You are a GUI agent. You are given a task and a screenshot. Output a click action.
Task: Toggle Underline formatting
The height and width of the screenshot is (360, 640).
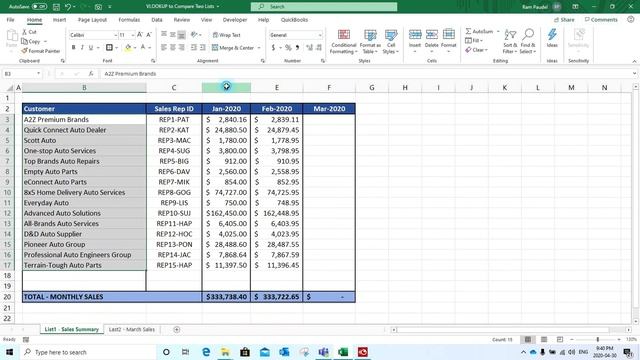pyautogui.click(x=91, y=48)
